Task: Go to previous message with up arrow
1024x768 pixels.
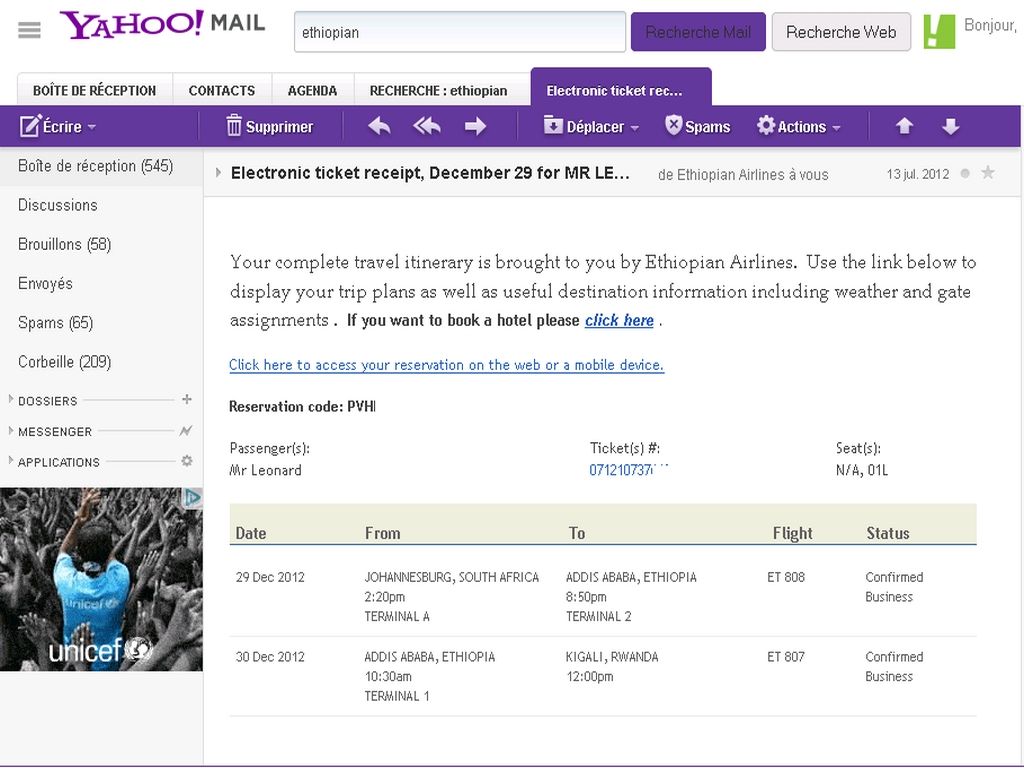Action: tap(904, 126)
